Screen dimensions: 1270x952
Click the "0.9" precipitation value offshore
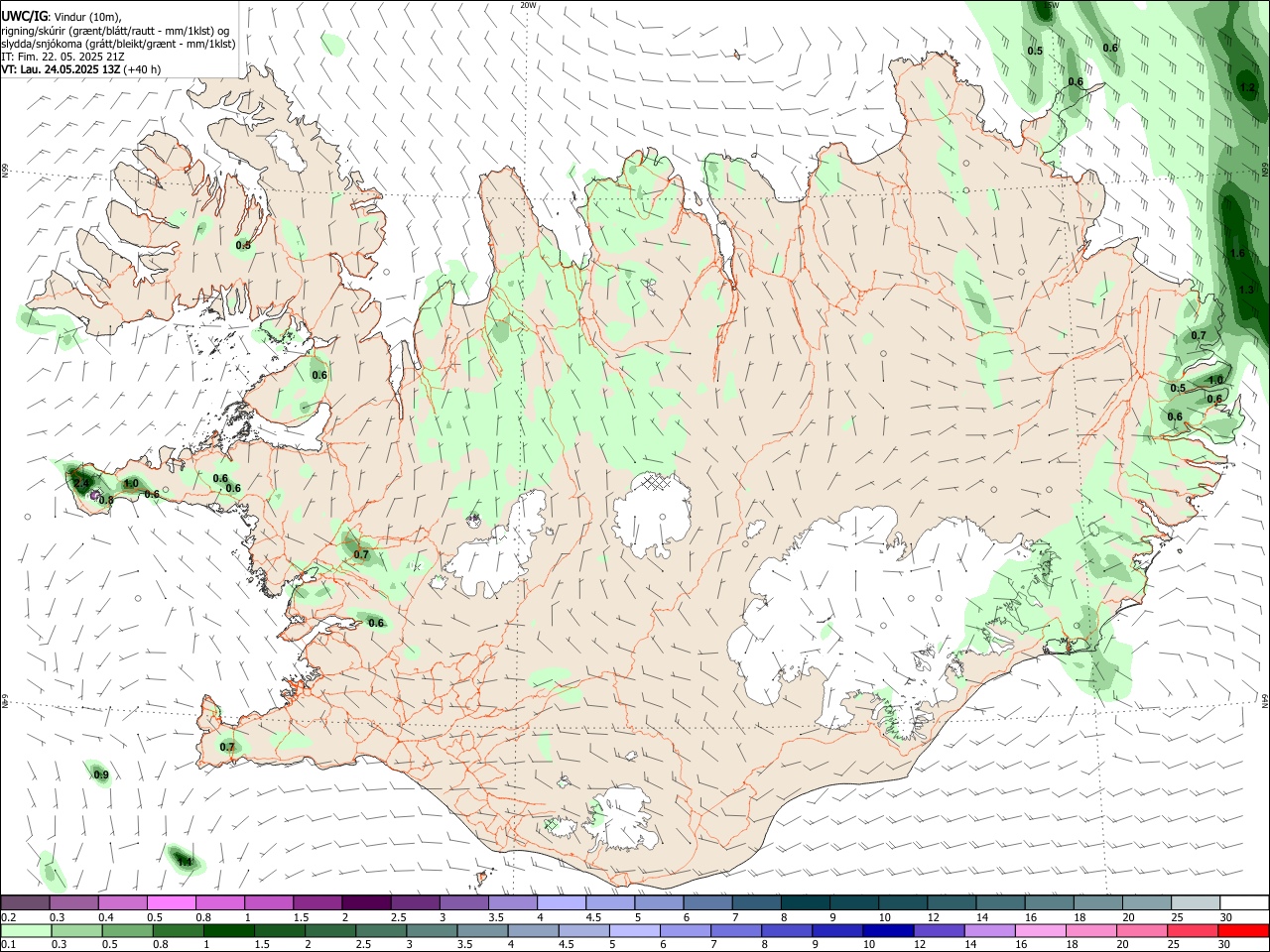pyautogui.click(x=101, y=774)
